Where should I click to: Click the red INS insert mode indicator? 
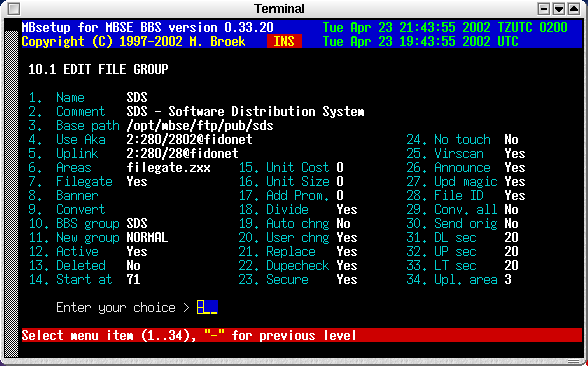coord(284,41)
